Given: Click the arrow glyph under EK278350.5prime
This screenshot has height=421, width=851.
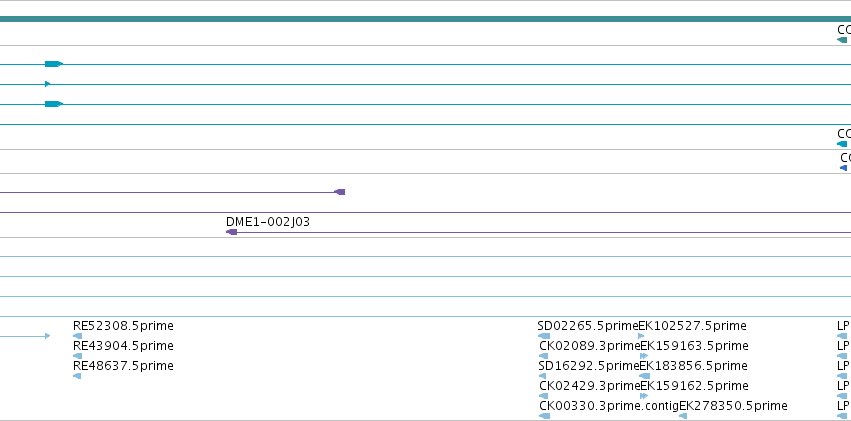Looking at the screenshot, I should [x=683, y=416].
